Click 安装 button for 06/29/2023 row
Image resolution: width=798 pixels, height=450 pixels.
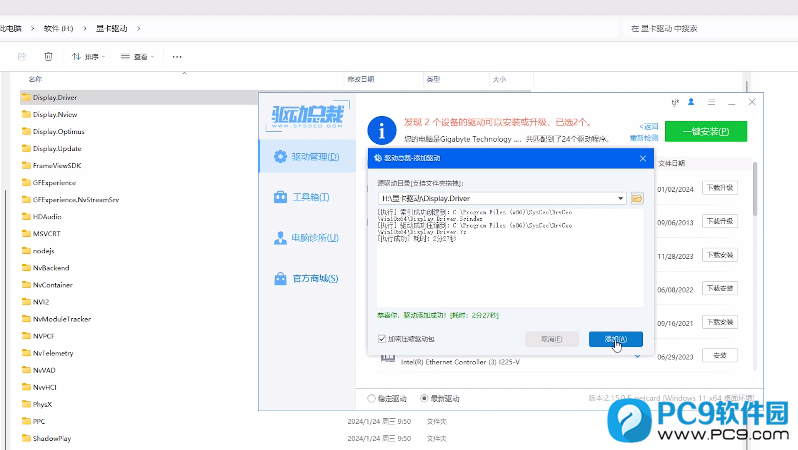pyautogui.click(x=720, y=356)
